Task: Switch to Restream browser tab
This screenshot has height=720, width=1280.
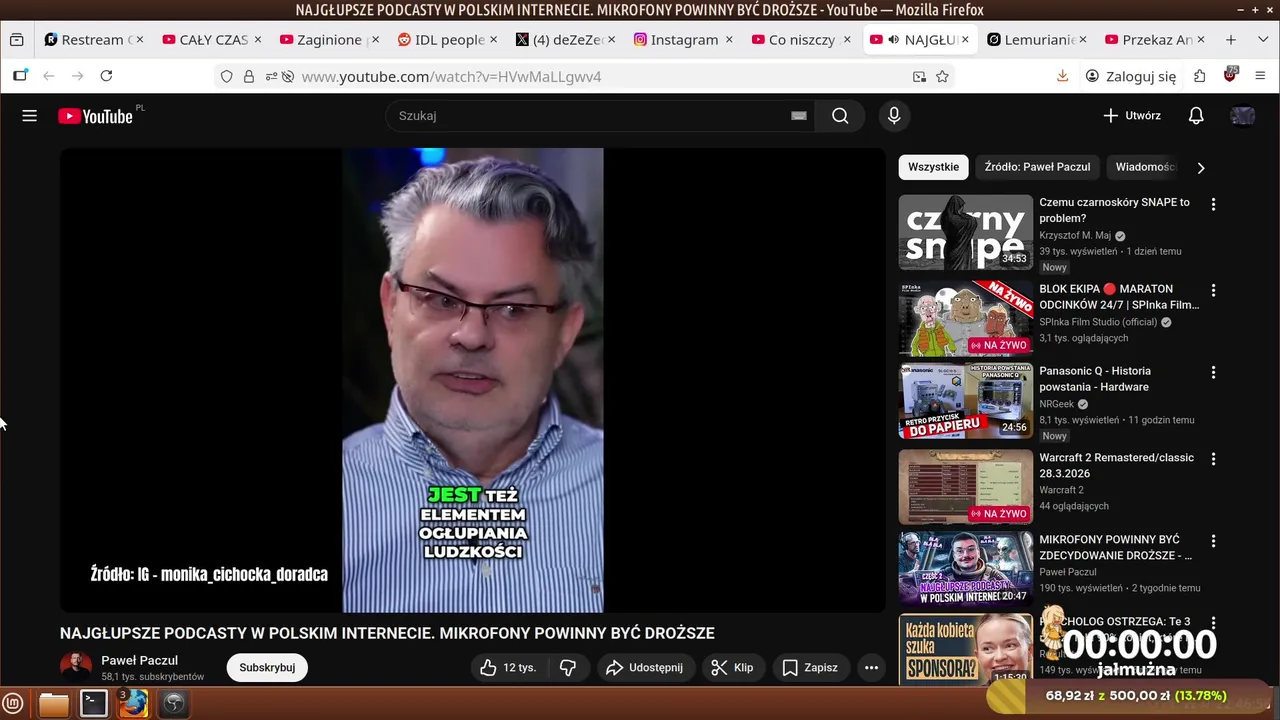Action: (92, 40)
